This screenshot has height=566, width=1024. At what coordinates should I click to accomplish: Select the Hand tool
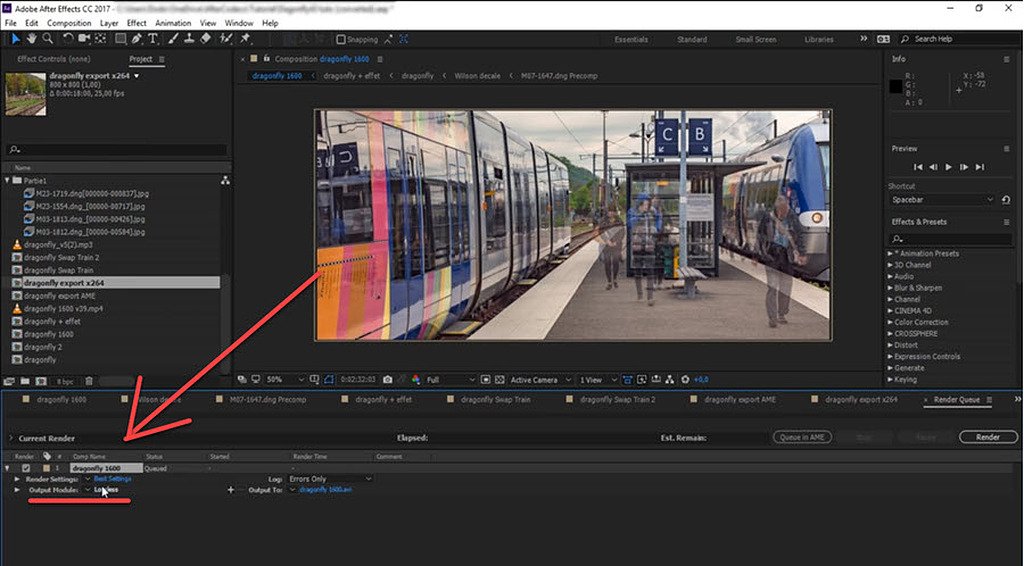click(31, 39)
